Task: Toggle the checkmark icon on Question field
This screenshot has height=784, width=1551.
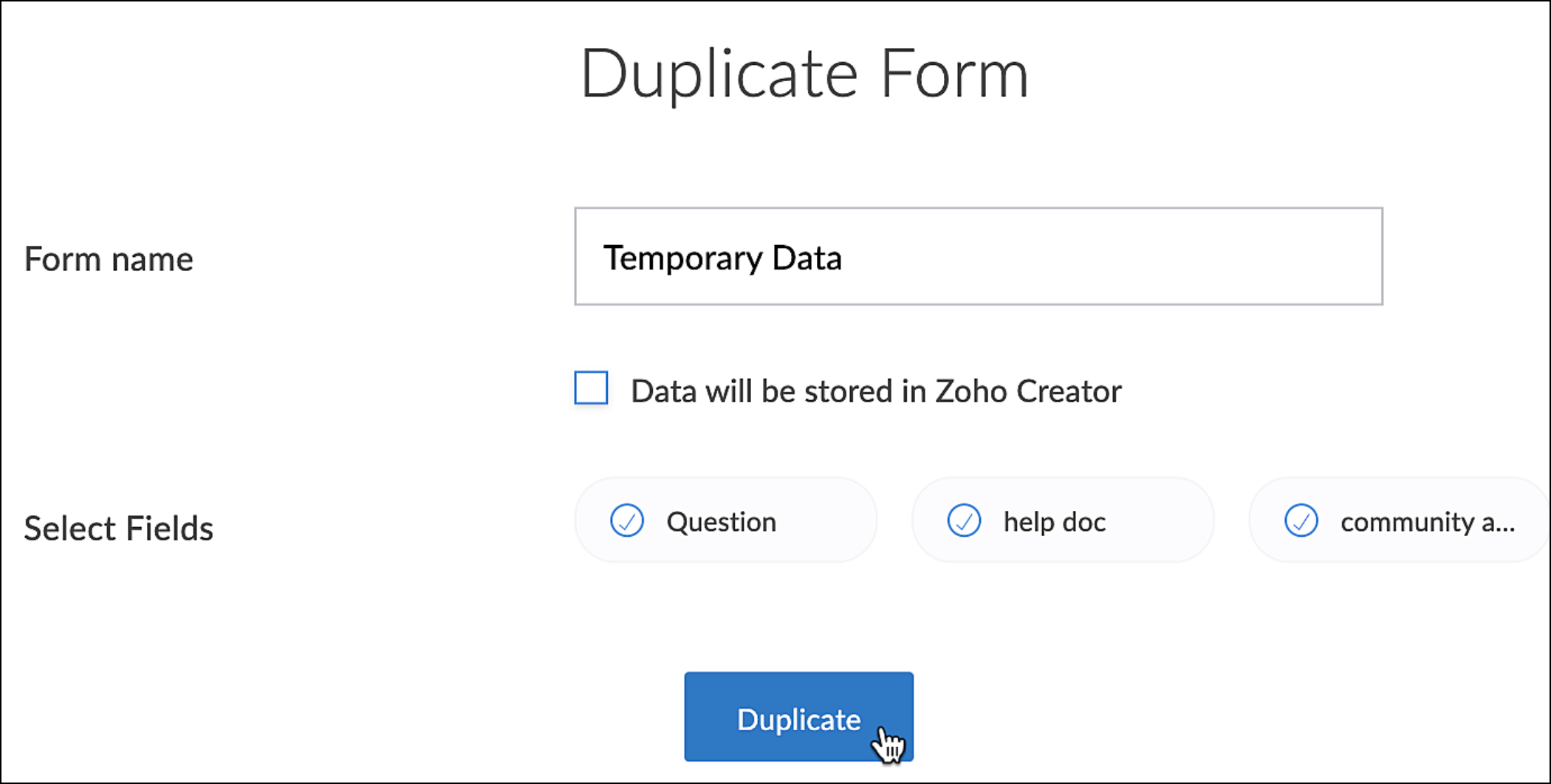Action: click(x=627, y=520)
